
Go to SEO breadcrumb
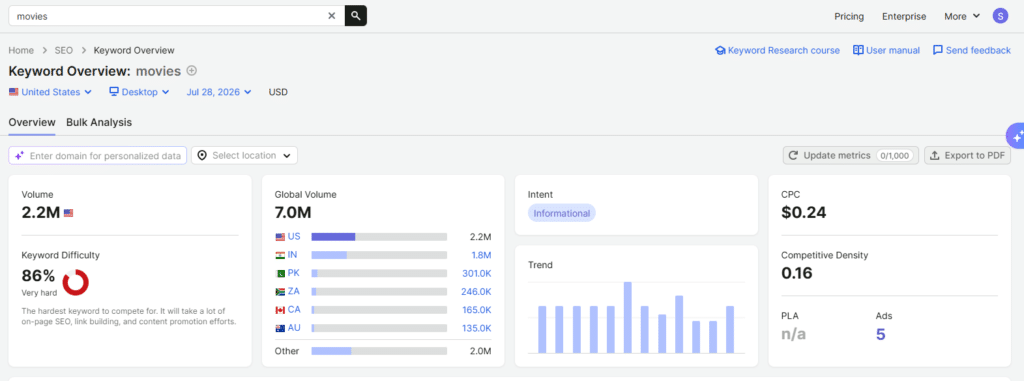tap(64, 50)
